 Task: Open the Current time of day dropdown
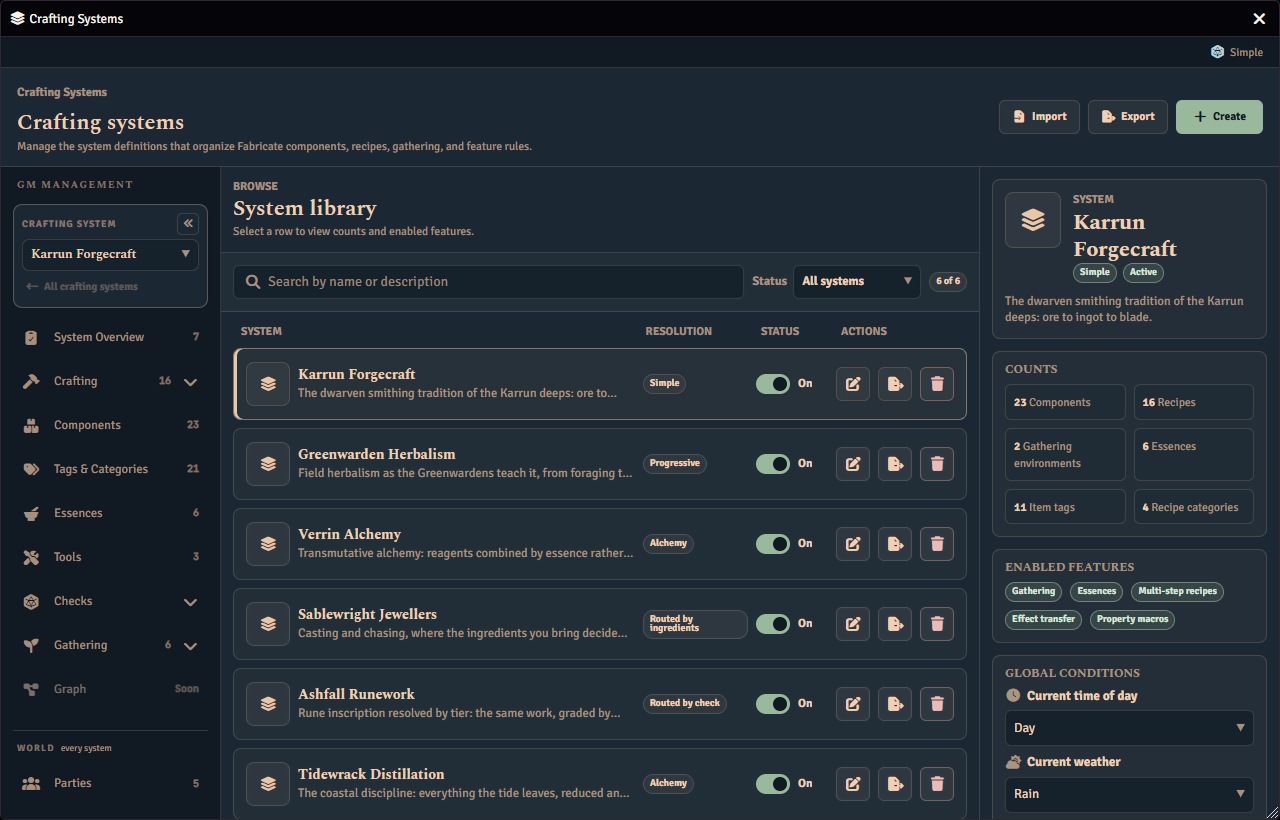tap(1129, 728)
